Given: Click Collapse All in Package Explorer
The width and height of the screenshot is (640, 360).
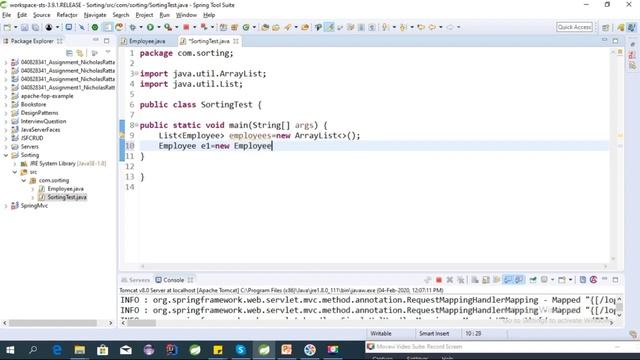Looking at the screenshot, I should [x=69, y=53].
